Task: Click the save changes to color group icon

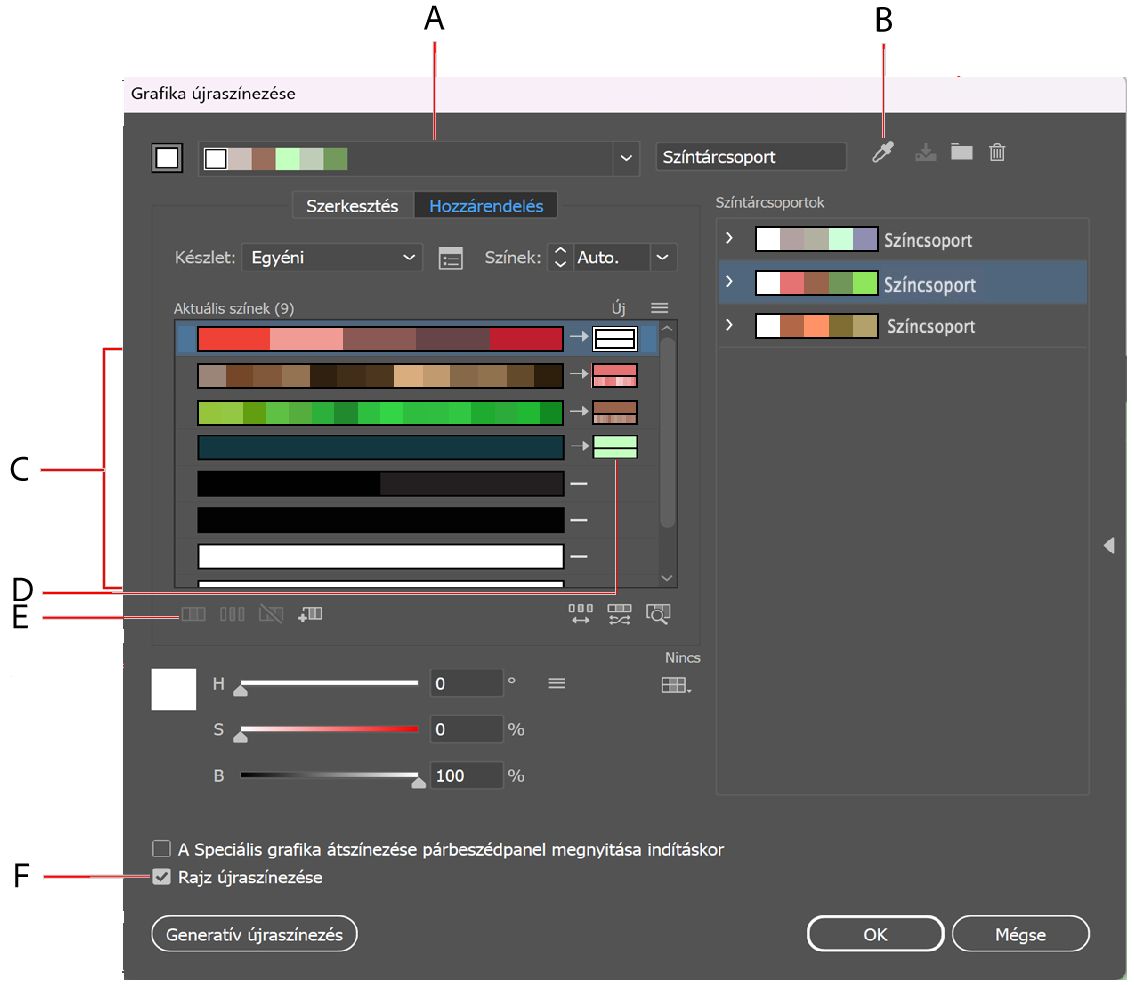Action: [925, 153]
